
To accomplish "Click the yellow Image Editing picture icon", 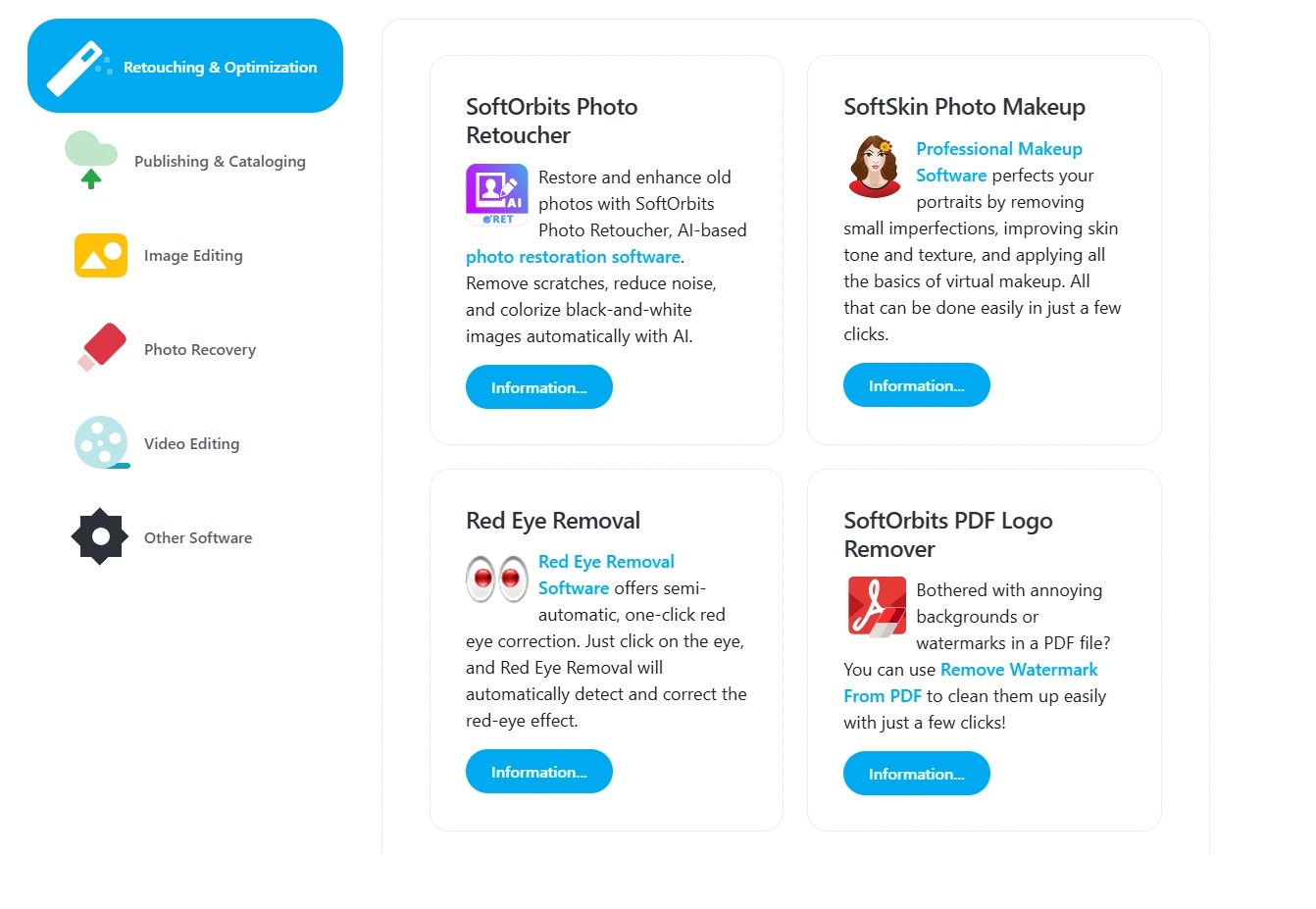I will point(101,255).
